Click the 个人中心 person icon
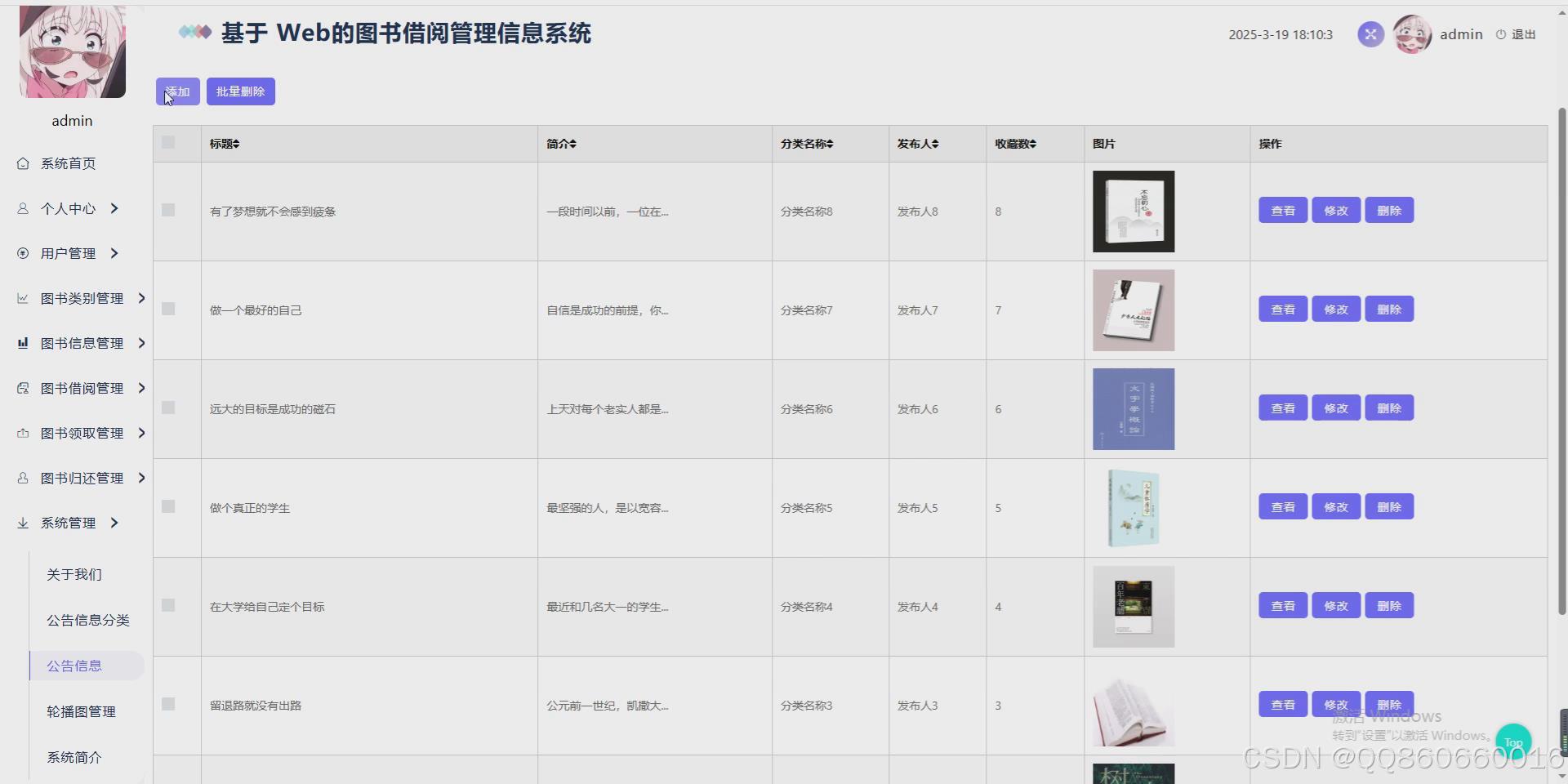 (23, 208)
